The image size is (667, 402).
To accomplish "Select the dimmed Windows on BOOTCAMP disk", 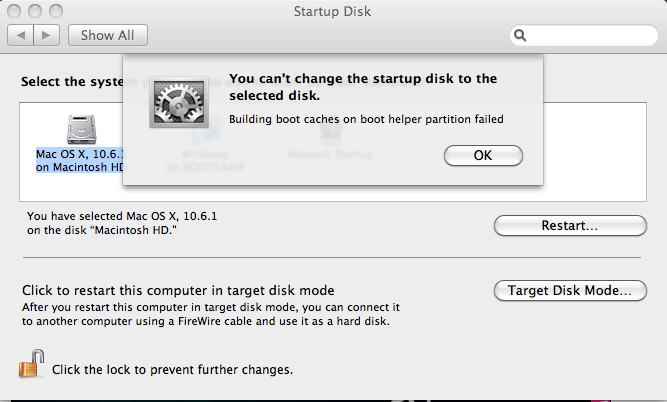I will [205, 160].
